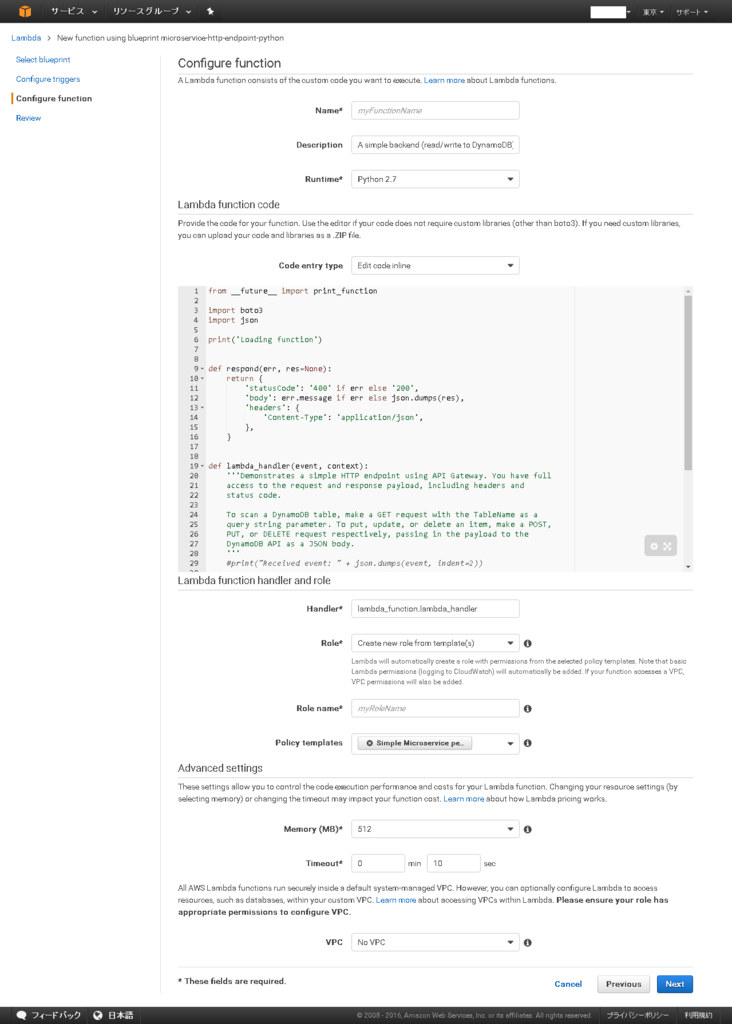
Task: Toggle code editor fullscreen expand icon
Action: [x=667, y=546]
